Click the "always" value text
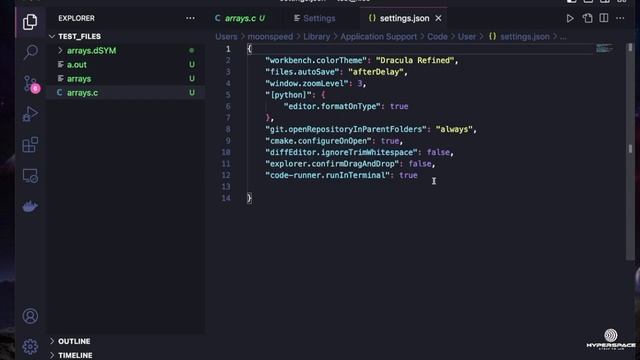Screen dimensions: 640x360 (x=454, y=129)
